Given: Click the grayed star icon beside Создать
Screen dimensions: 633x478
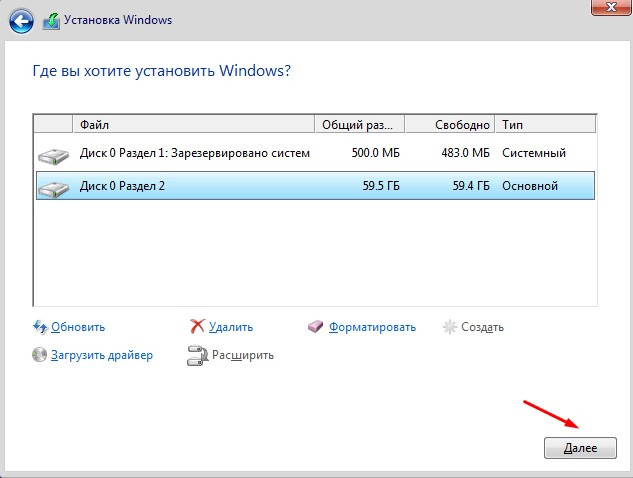Looking at the screenshot, I should (x=449, y=327).
